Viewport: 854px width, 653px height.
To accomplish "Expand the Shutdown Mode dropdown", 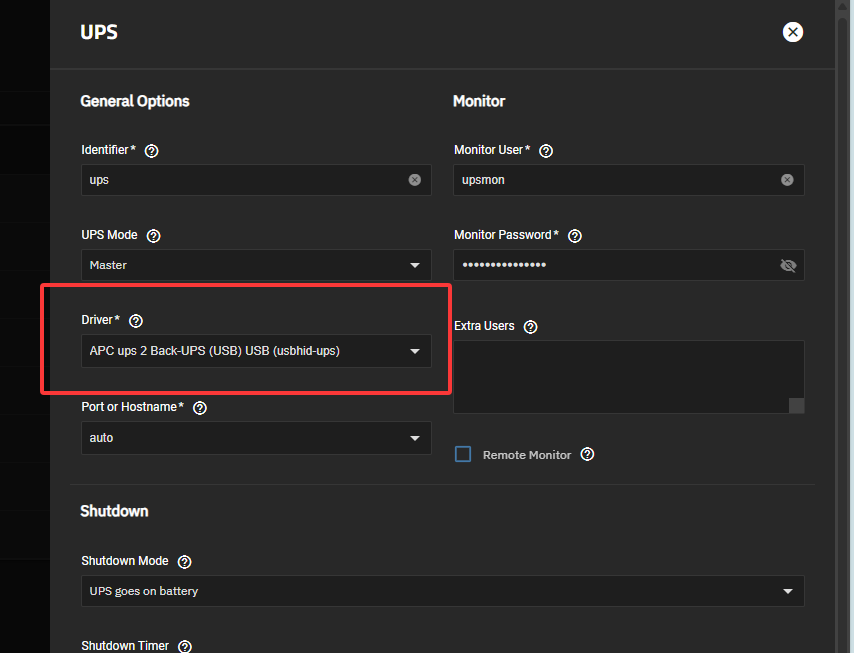I will [x=440, y=591].
